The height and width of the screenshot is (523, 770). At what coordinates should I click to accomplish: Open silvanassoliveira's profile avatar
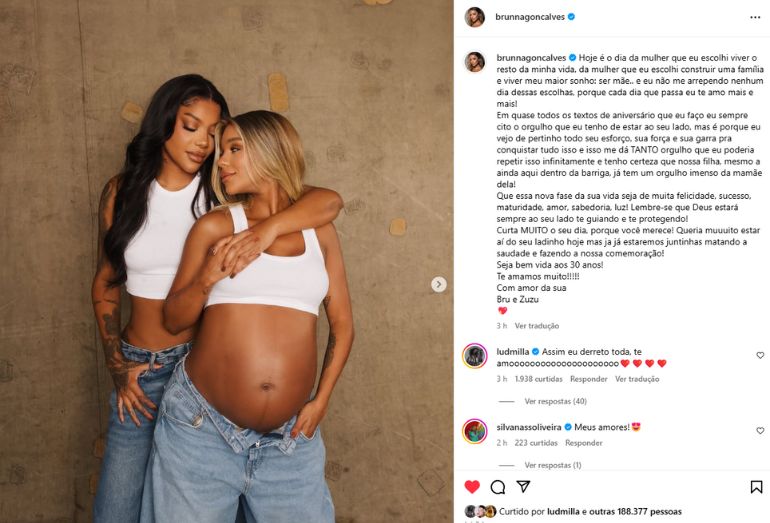click(x=474, y=431)
